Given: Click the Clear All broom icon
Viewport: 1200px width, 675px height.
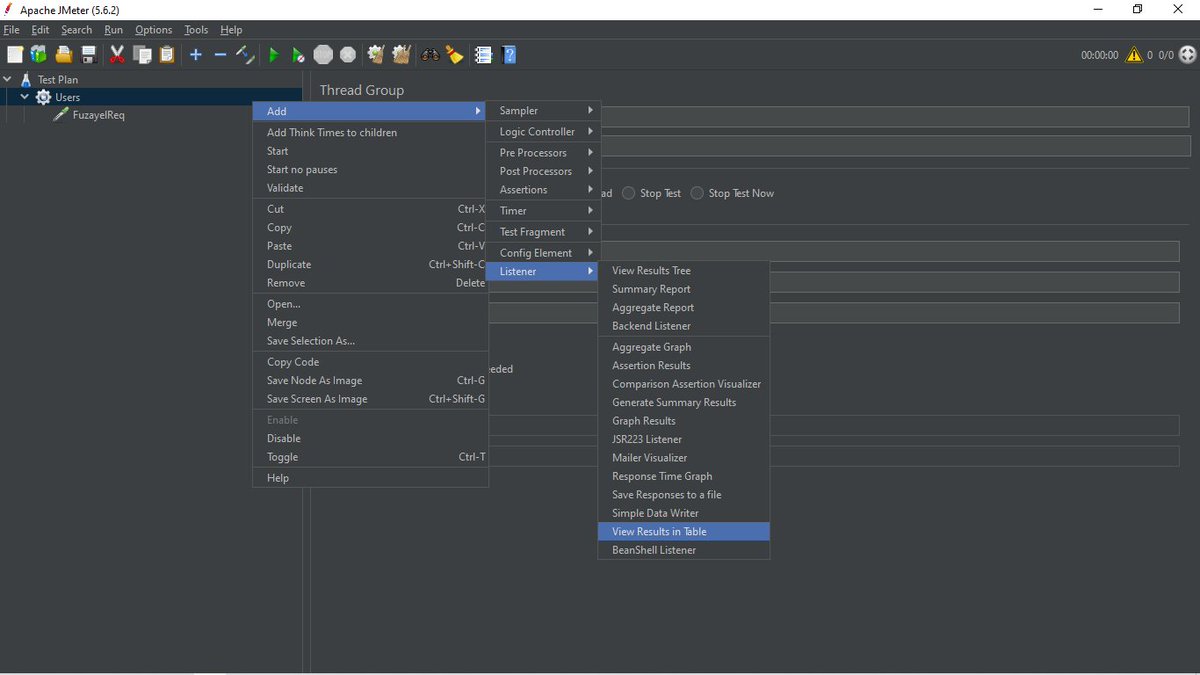Looking at the screenshot, I should [x=455, y=54].
